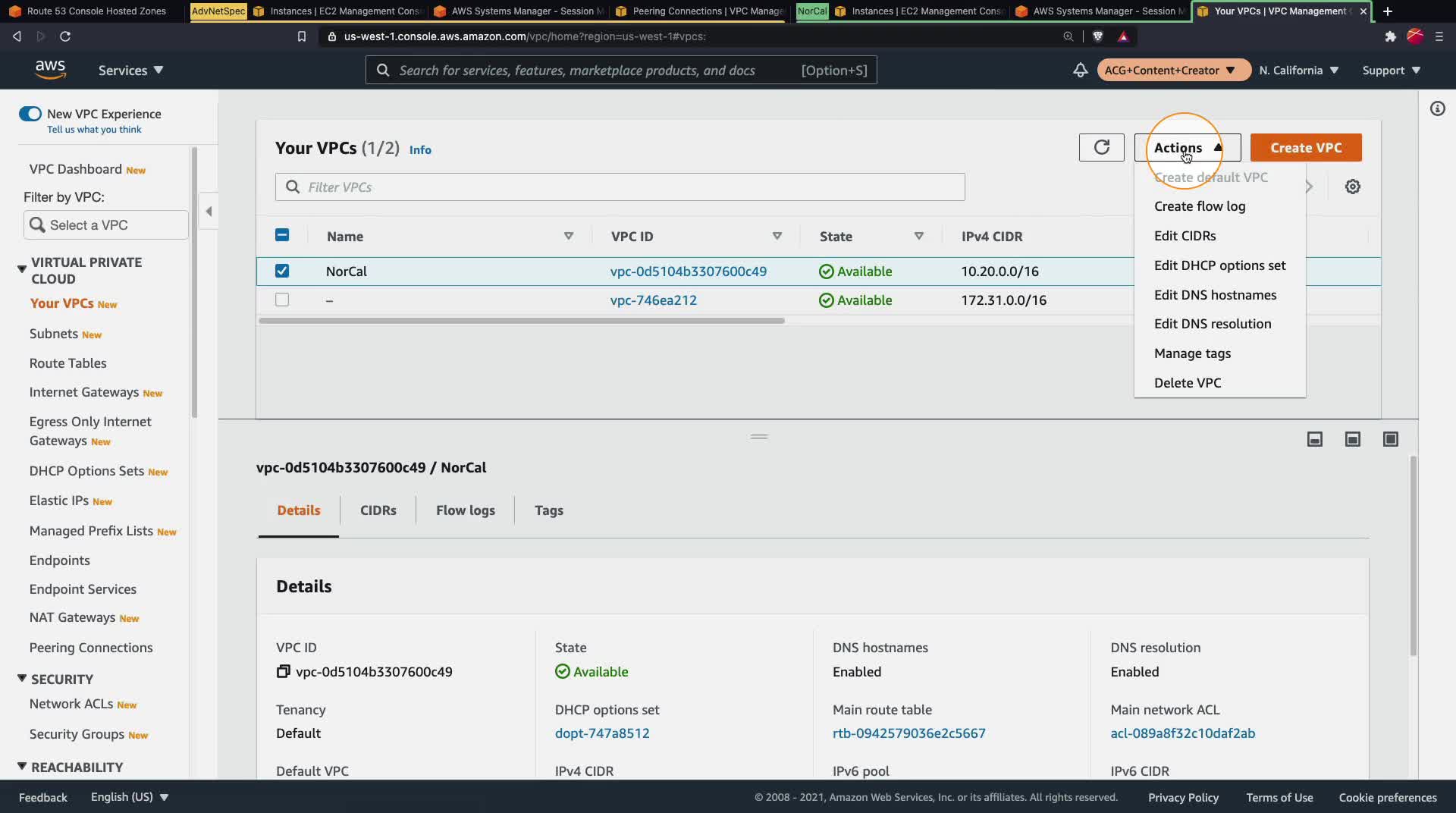Reload the browser page
The width and height of the screenshot is (1456, 813).
(x=65, y=36)
